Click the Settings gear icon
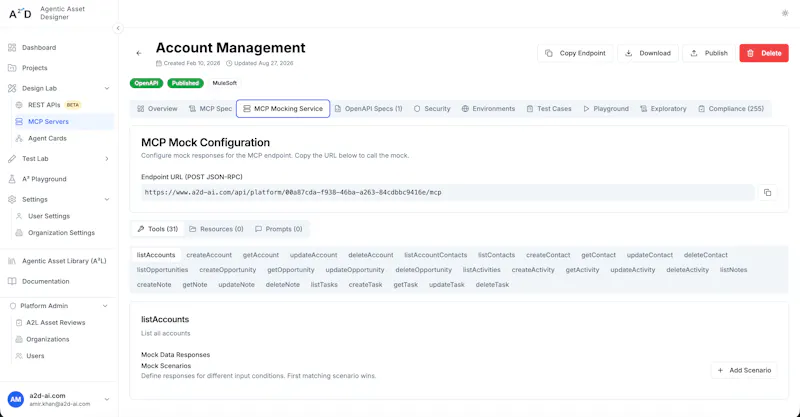Screen dimensions: 800x417 point(12,200)
